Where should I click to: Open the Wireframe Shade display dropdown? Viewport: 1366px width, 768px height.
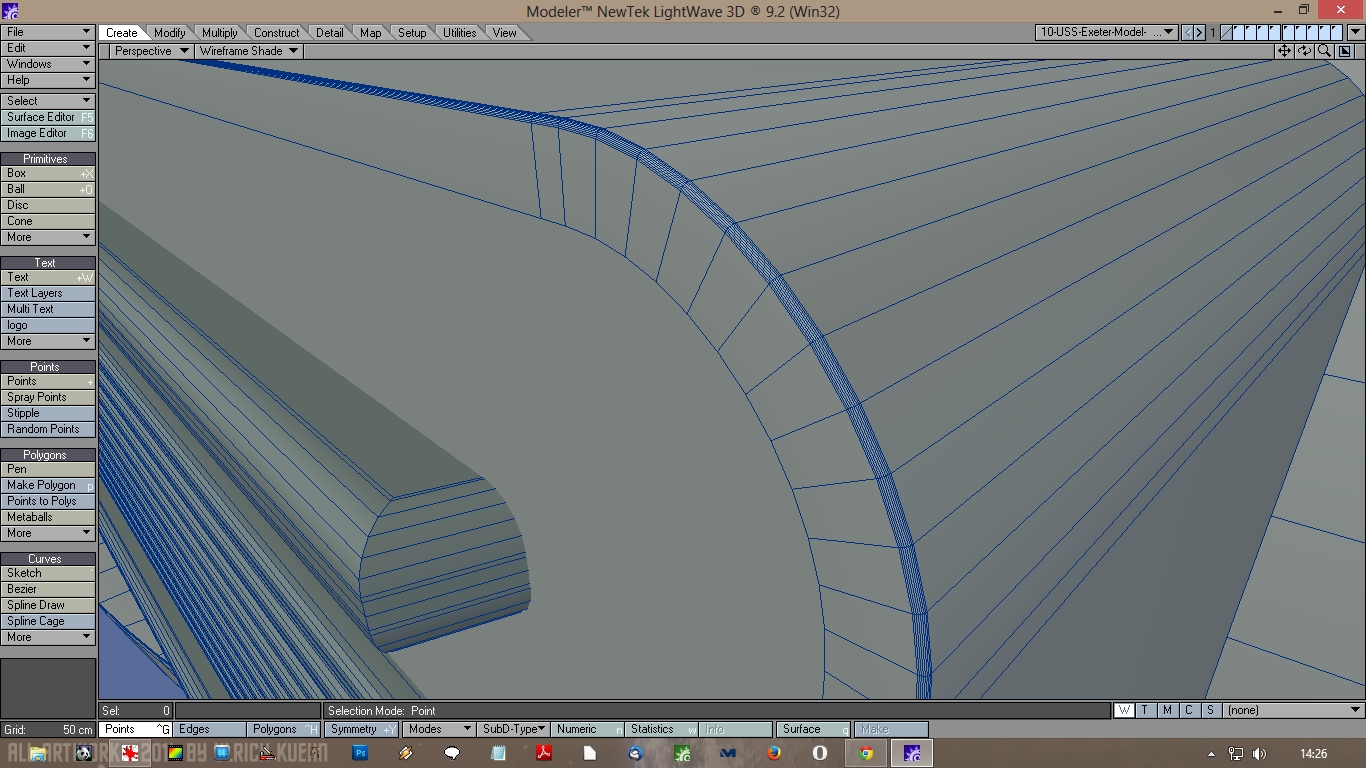pos(248,51)
